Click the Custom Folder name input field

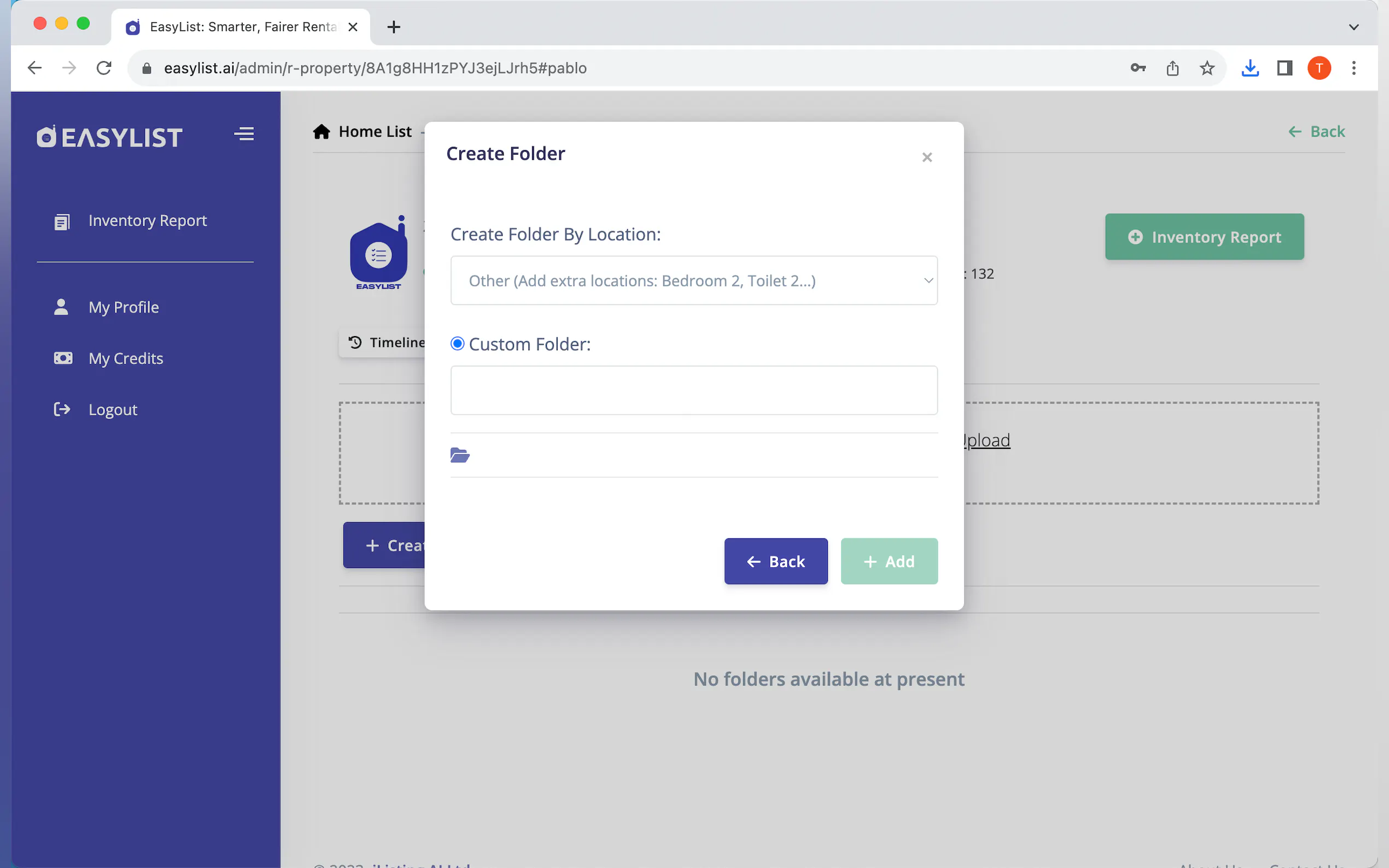(693, 390)
